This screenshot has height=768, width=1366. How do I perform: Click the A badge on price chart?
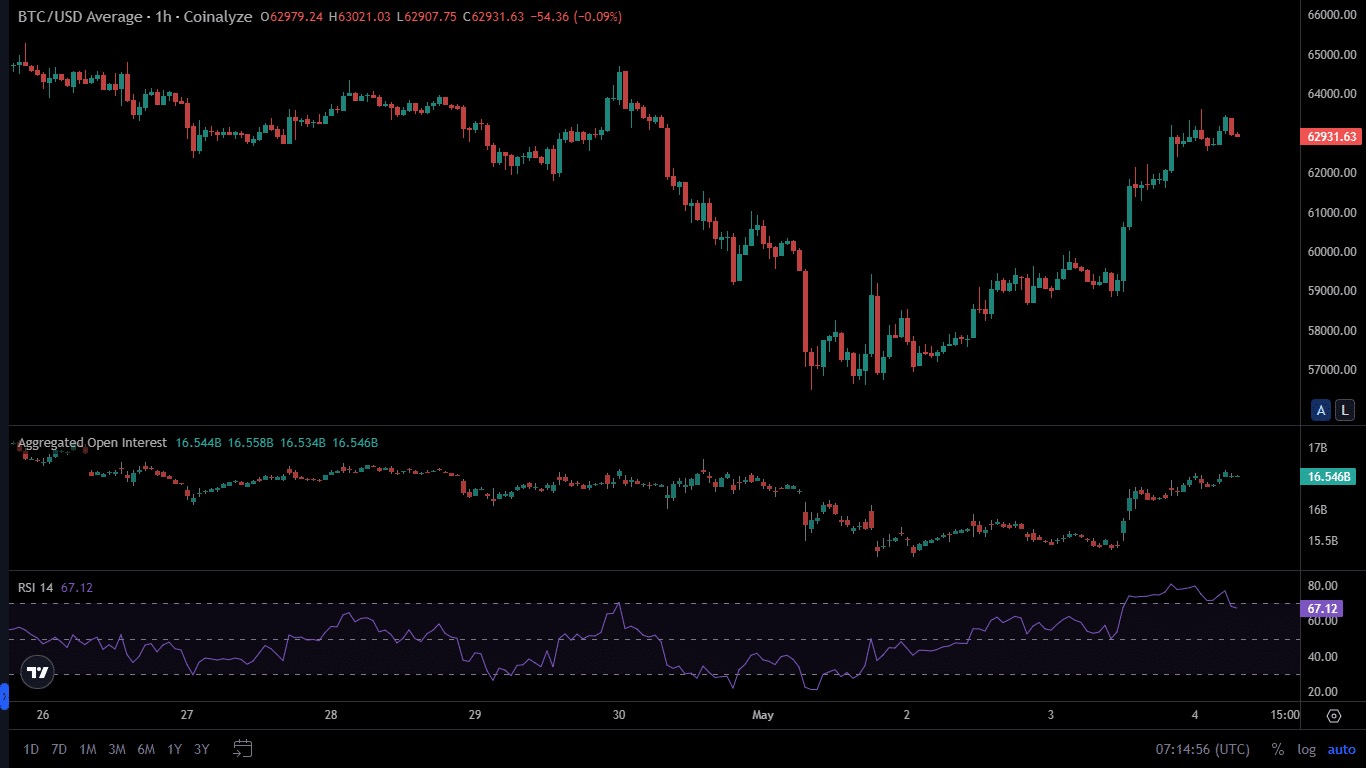coord(1321,409)
